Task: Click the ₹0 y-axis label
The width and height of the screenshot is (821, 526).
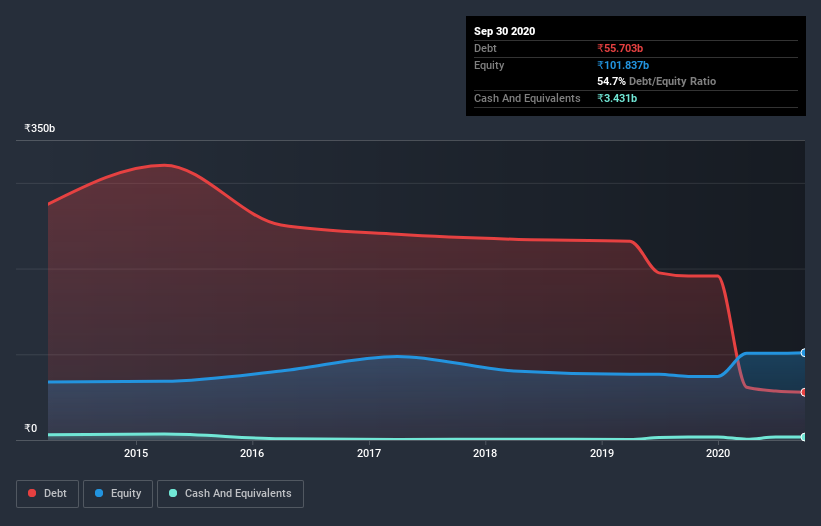Action: coord(30,428)
